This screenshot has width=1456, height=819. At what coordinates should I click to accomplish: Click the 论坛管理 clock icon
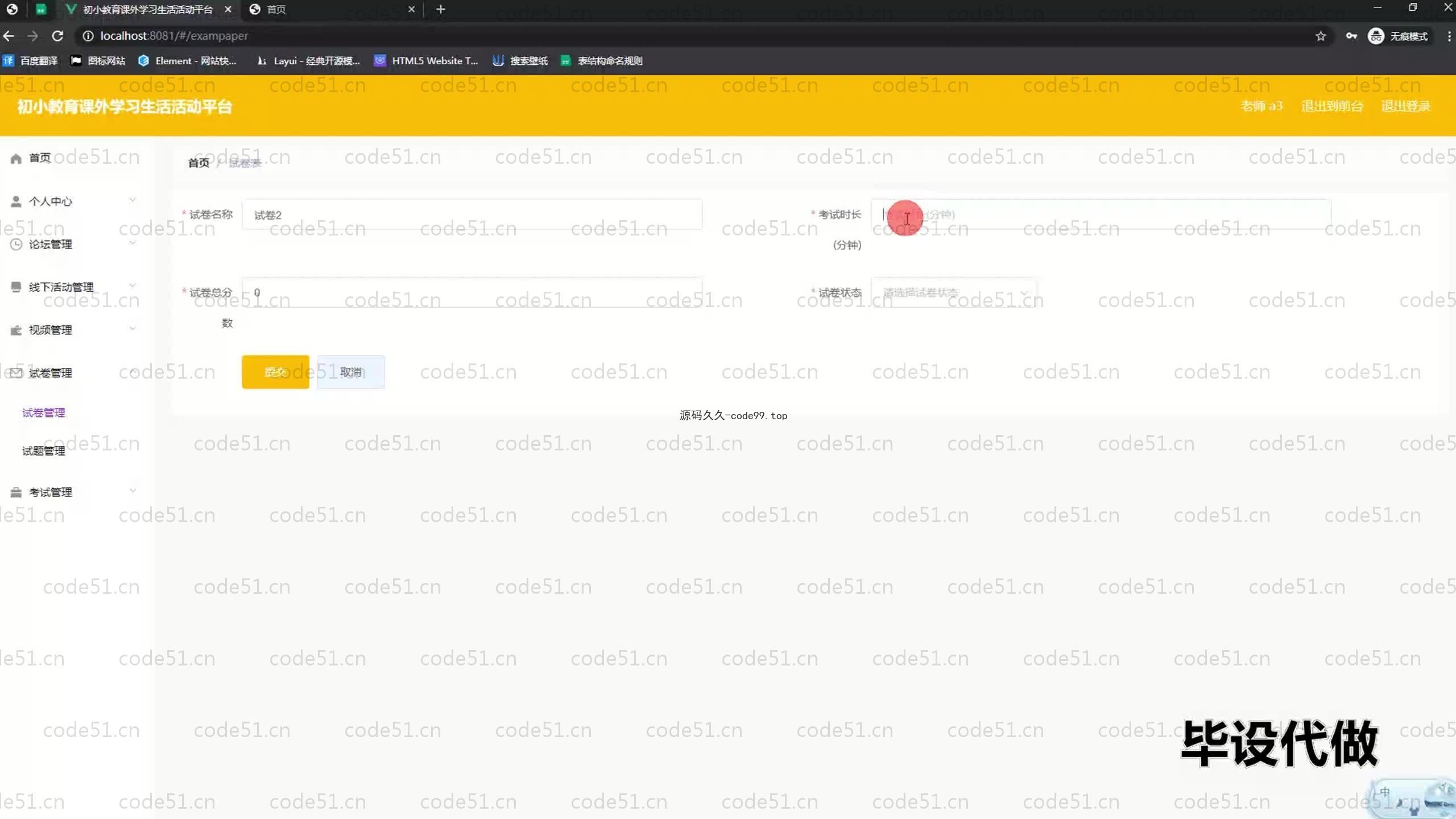(x=16, y=244)
